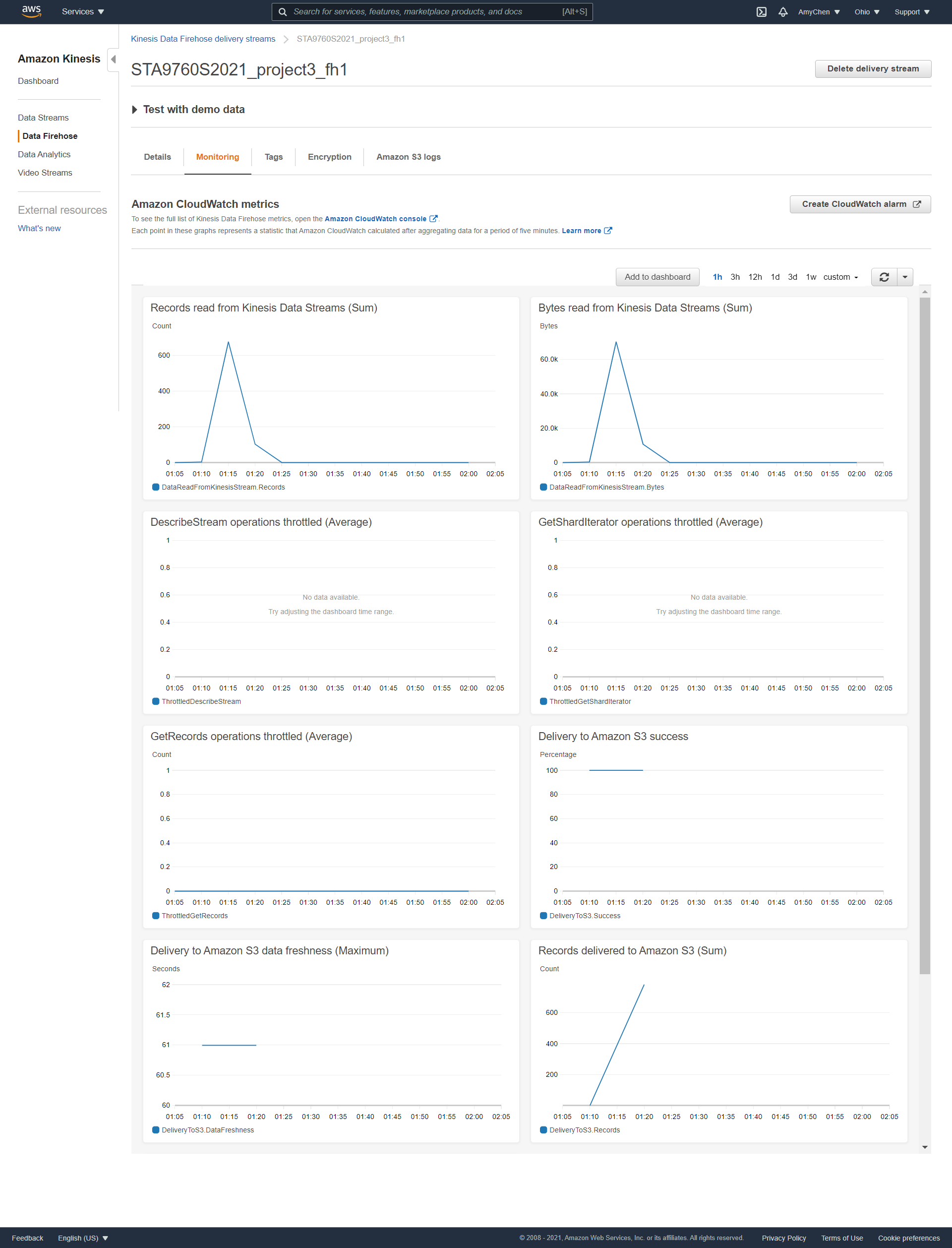Open the Amazon CloudWatch console external link
This screenshot has width=952, height=1248.
[376, 219]
